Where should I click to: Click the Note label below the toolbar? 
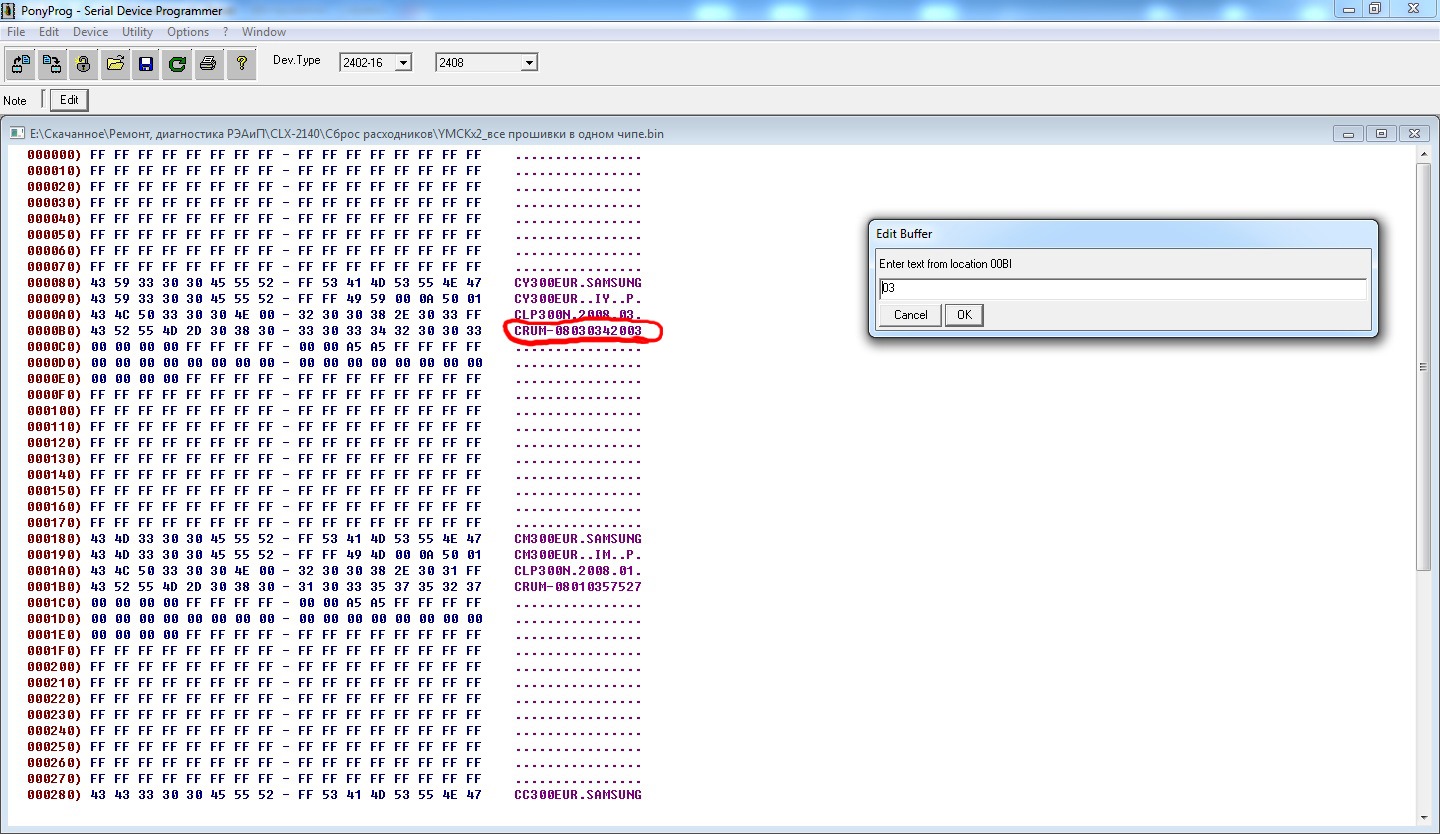[15, 101]
